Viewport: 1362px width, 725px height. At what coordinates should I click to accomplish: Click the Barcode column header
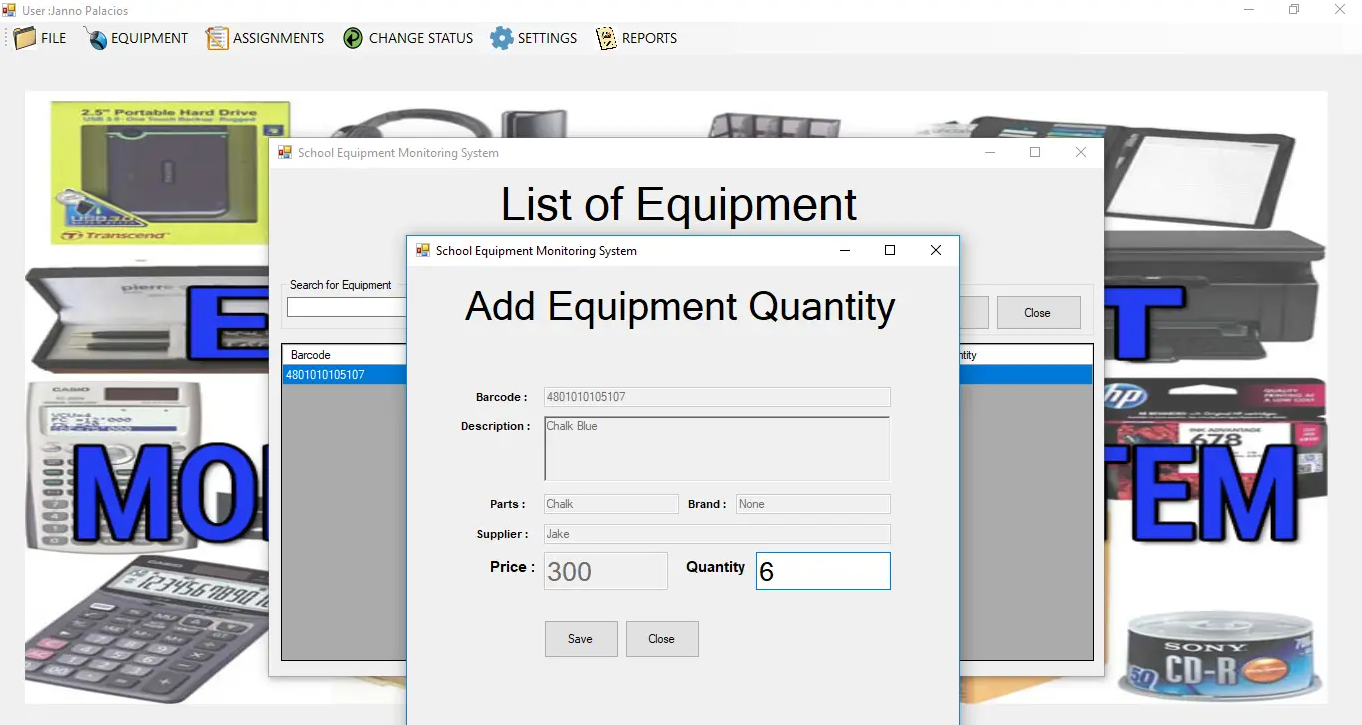pyautogui.click(x=343, y=355)
